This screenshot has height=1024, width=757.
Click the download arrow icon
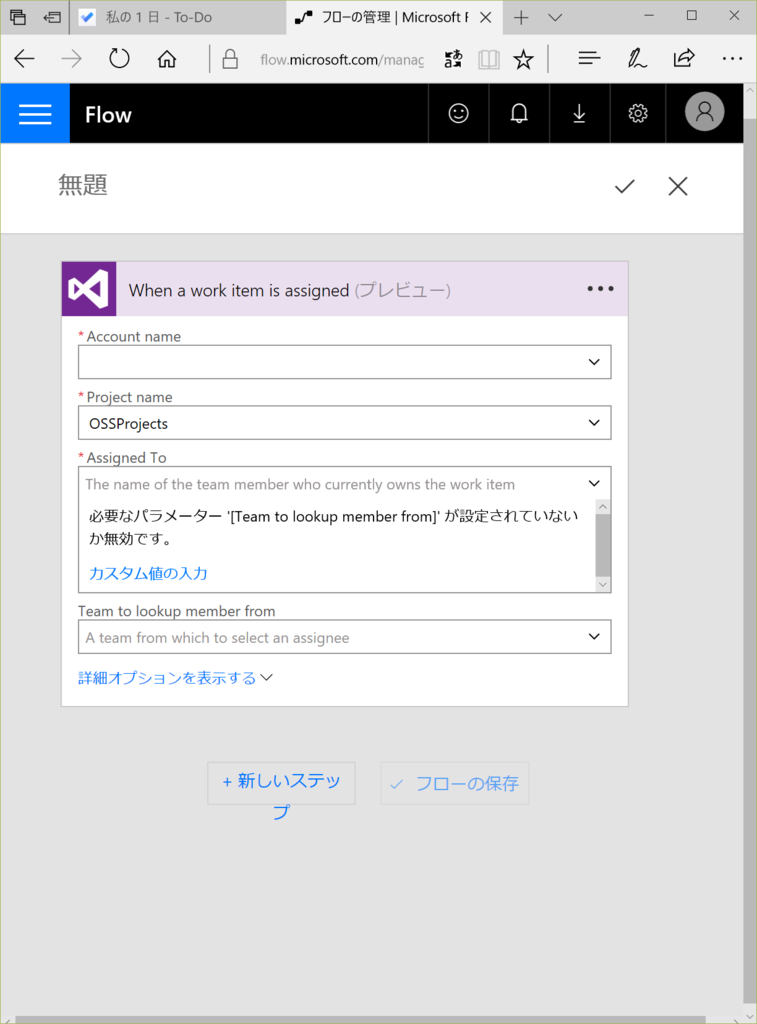tap(579, 114)
